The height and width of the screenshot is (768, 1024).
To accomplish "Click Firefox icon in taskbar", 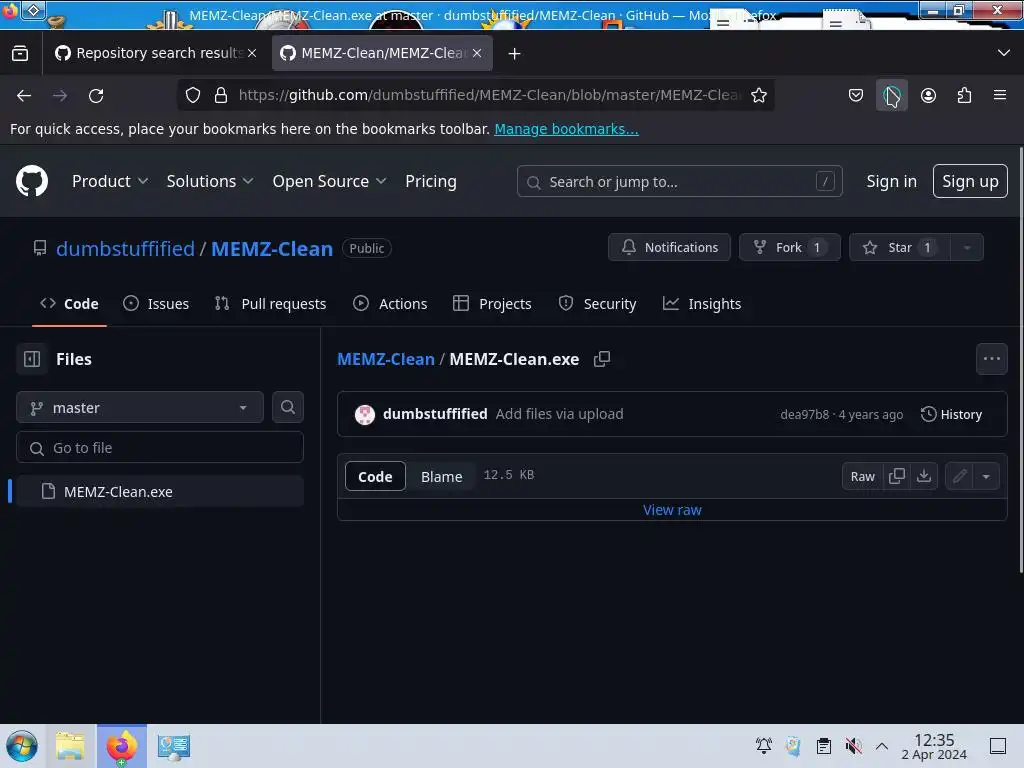I will click(122, 746).
